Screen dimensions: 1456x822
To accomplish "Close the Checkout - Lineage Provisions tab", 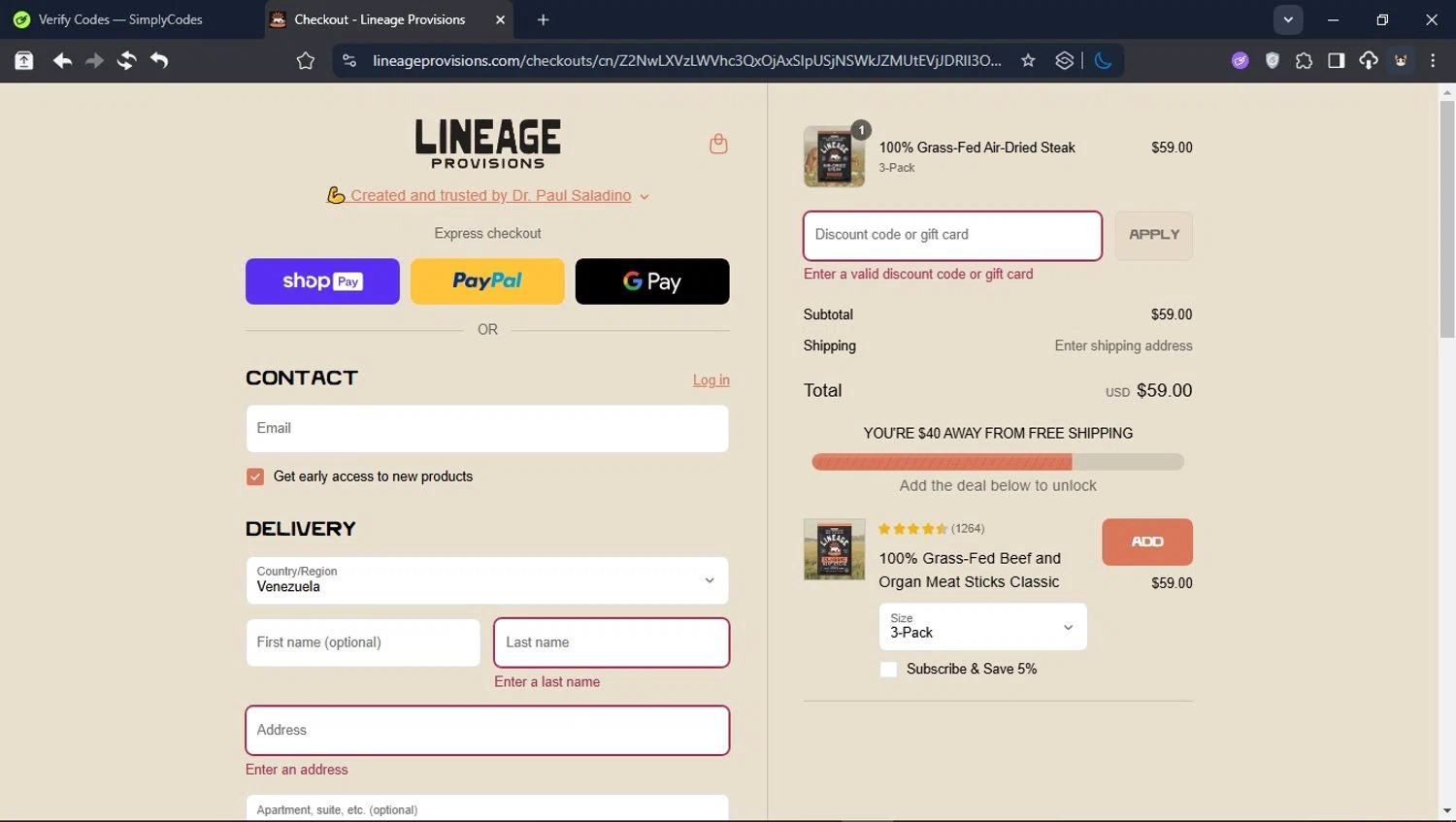I will click(500, 19).
